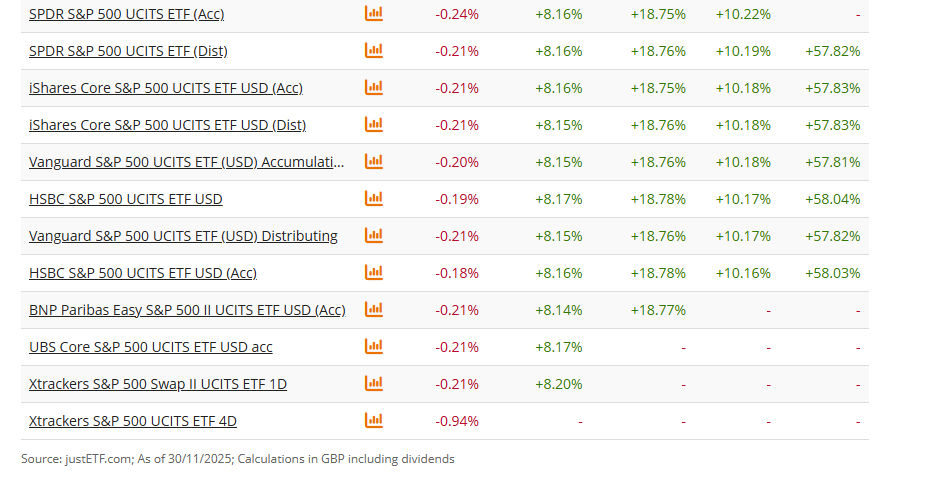This screenshot has height=495, width=933.
Task: Open chart icon for BNP Paribas Easy row
Action: click(x=374, y=309)
